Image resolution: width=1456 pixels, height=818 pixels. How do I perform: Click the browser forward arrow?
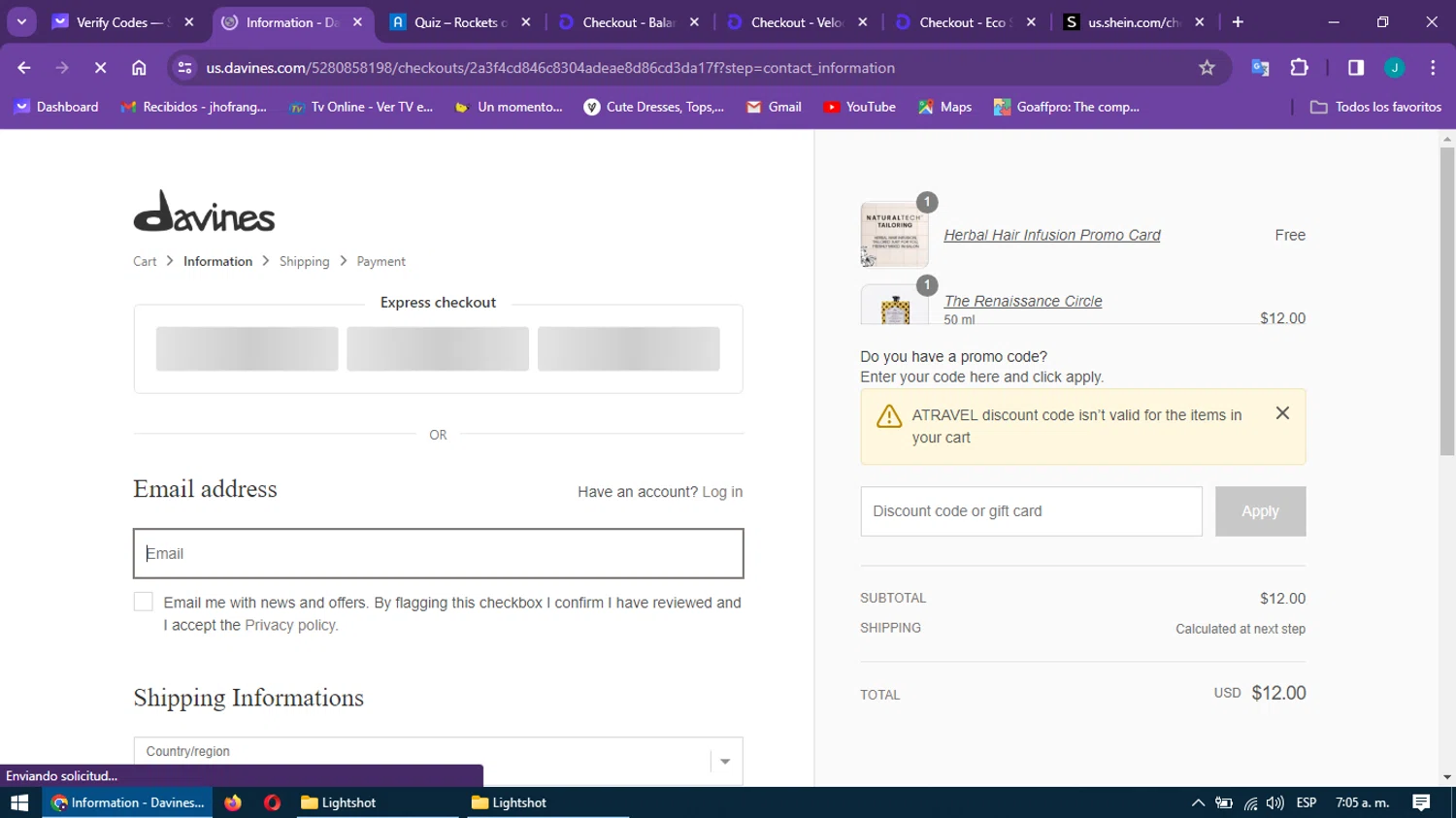62,68
